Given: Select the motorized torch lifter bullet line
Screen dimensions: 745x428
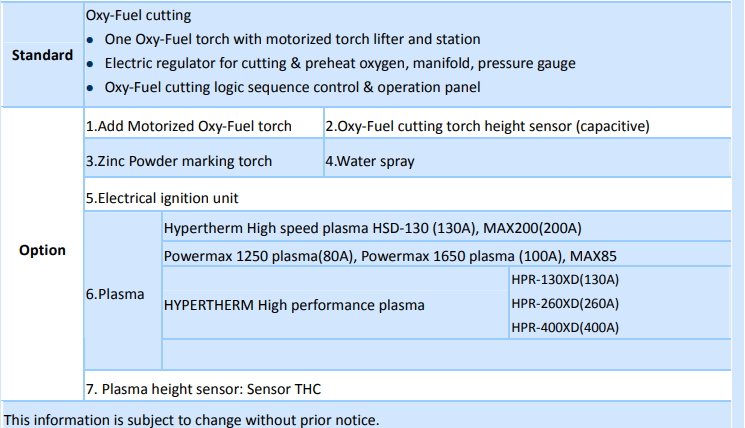Looking at the screenshot, I should tap(292, 39).
